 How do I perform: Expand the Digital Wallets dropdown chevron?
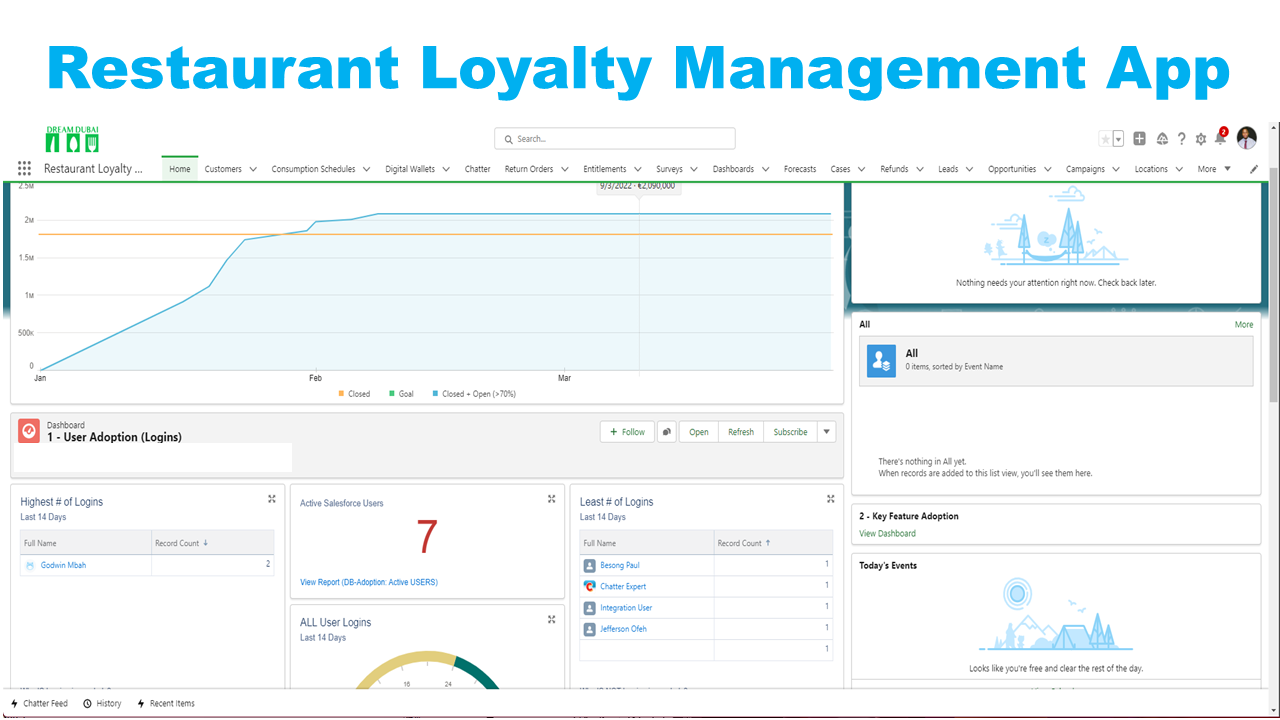click(x=447, y=169)
